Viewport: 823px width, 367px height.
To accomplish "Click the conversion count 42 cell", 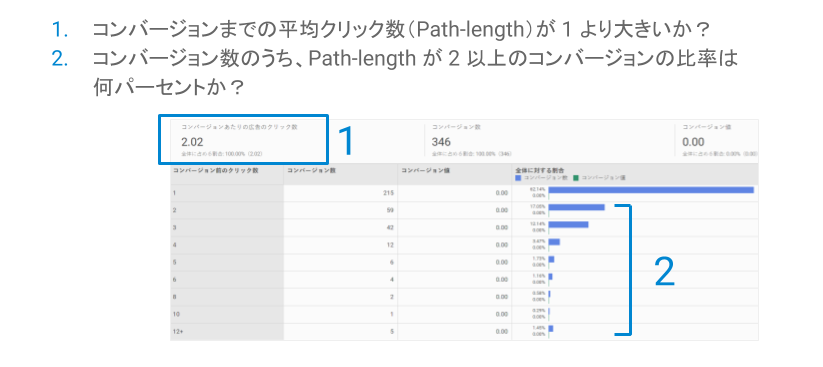I will 341,228.
